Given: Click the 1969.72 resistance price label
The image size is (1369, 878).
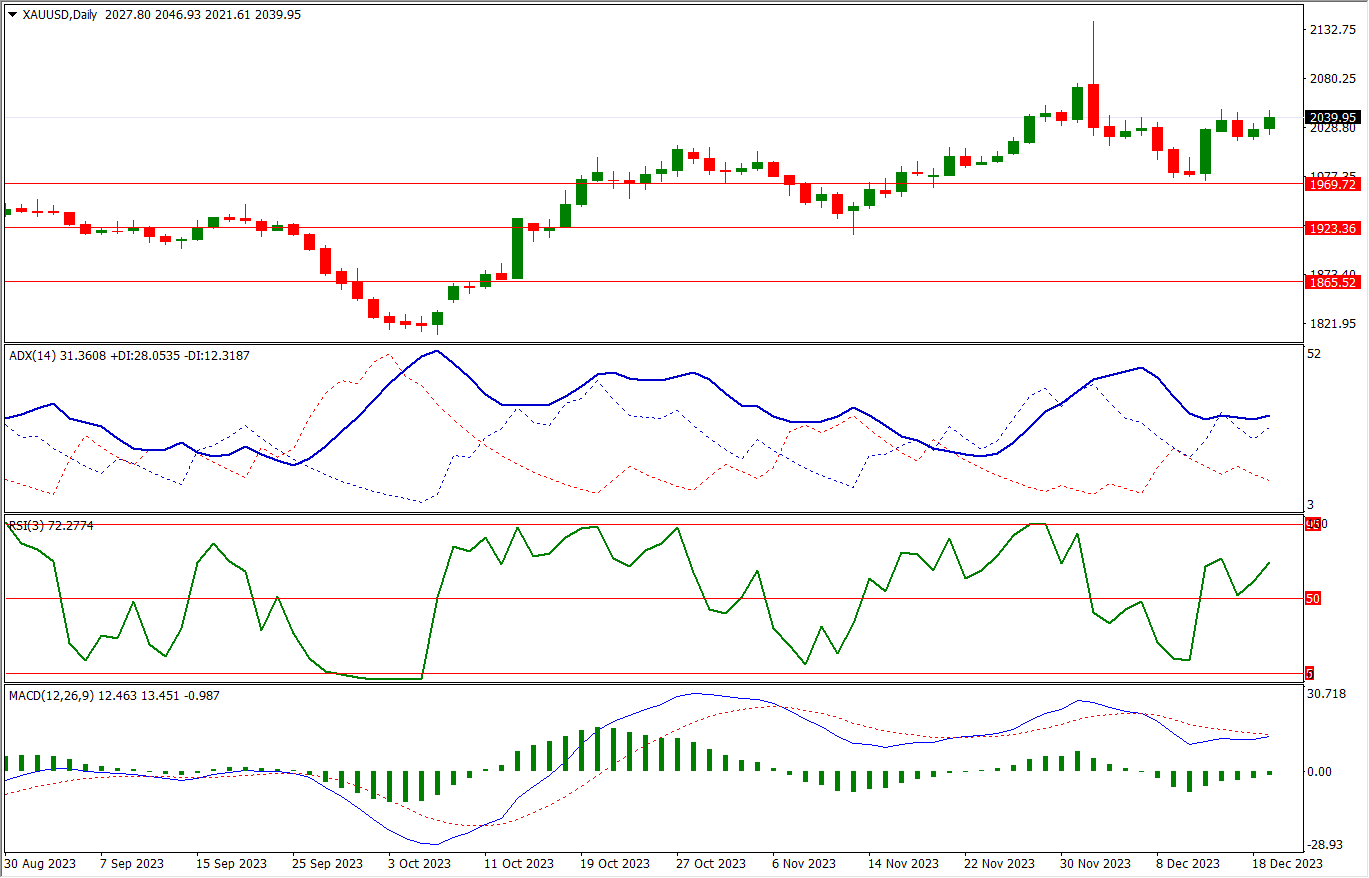Looking at the screenshot, I should pyautogui.click(x=1332, y=184).
